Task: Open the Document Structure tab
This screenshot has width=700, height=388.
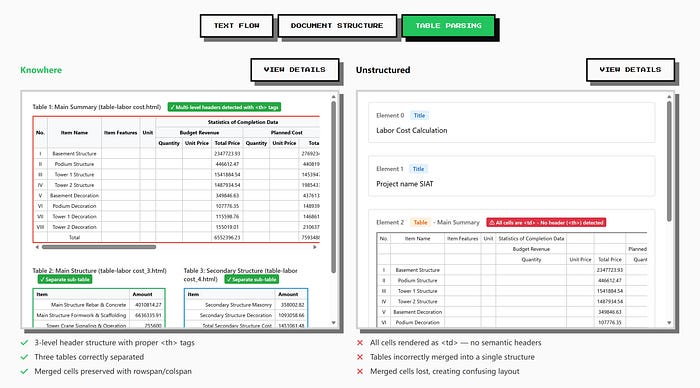Action: pos(337,26)
